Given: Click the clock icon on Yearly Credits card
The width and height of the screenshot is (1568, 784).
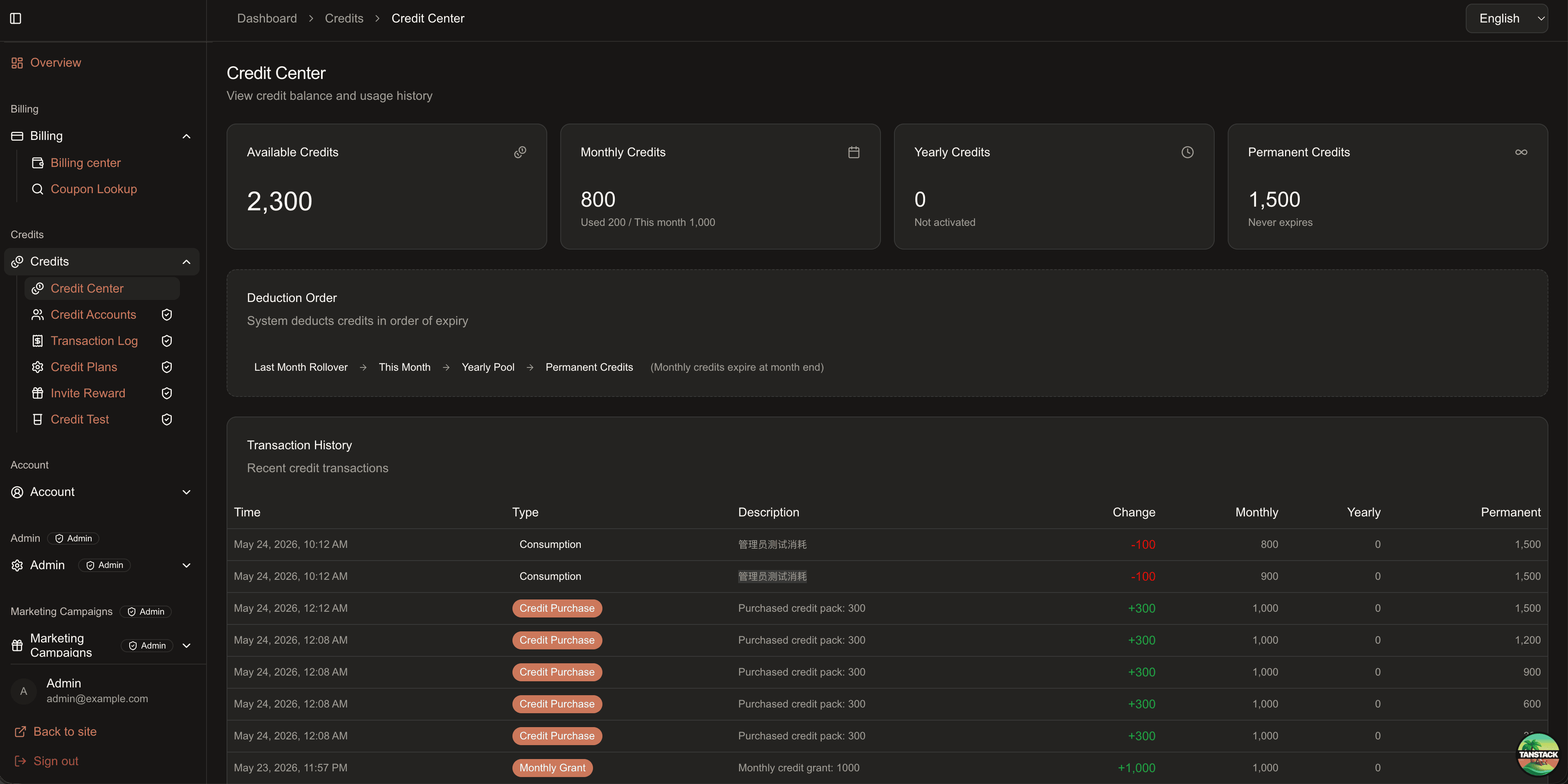Looking at the screenshot, I should point(1188,152).
